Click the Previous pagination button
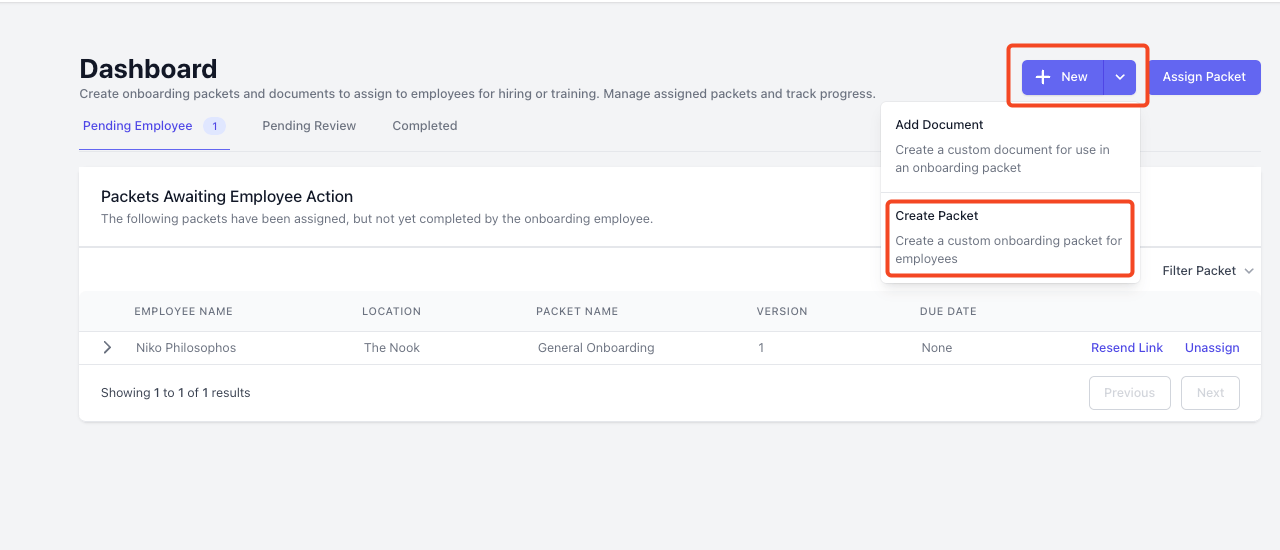Image resolution: width=1280 pixels, height=550 pixels. point(1130,393)
